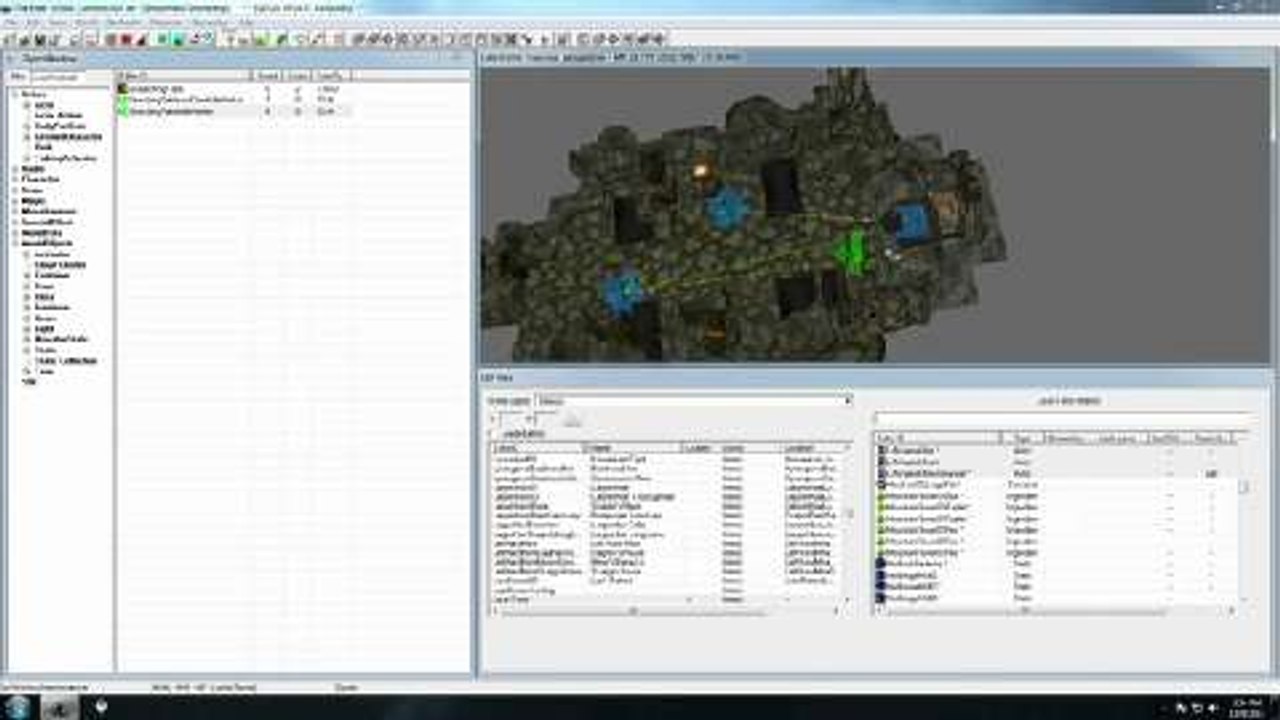
Task: Click the first toolbar icon to load files
Action: pyautogui.click(x=11, y=39)
